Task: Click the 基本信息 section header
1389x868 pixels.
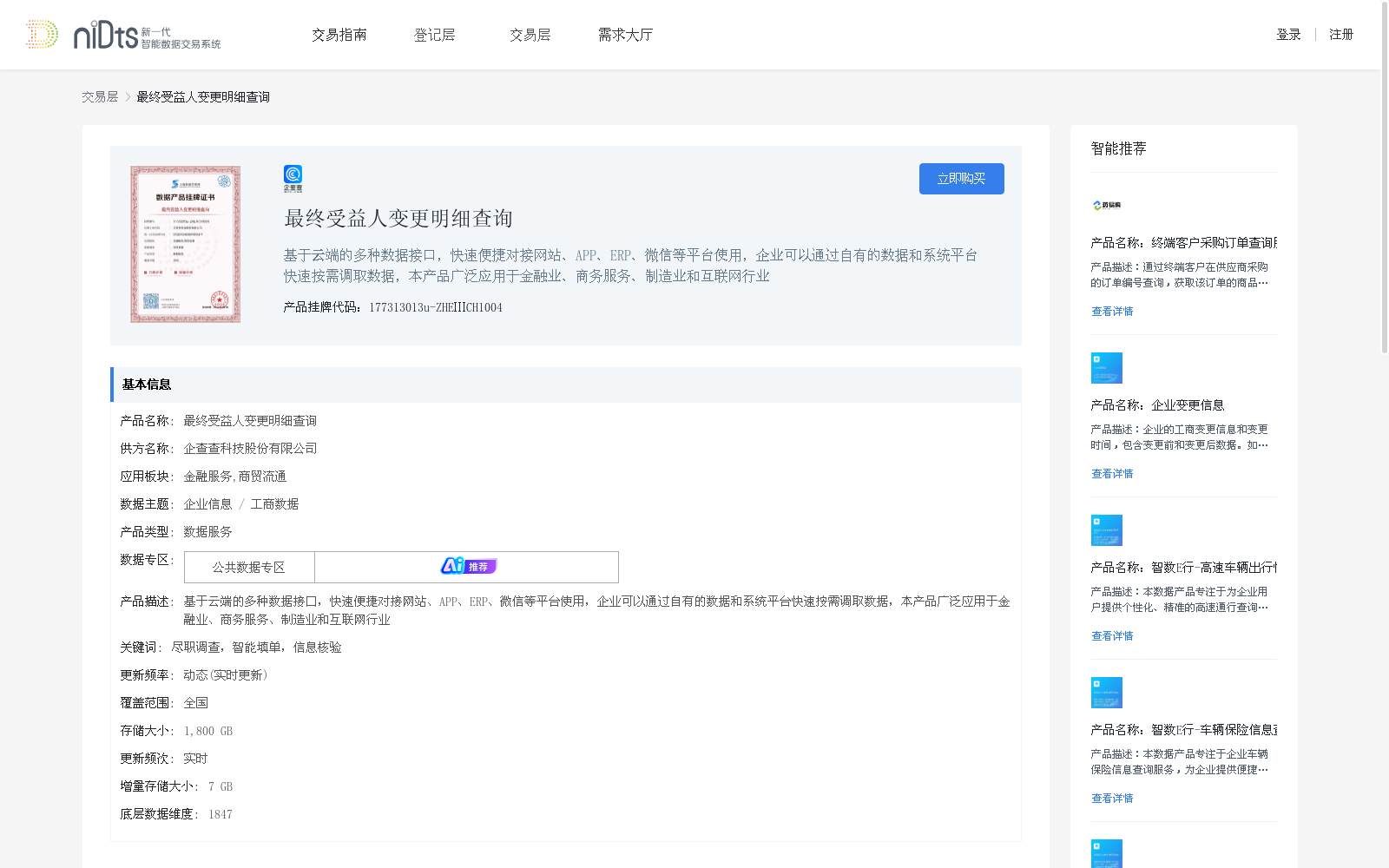Action: click(x=566, y=385)
